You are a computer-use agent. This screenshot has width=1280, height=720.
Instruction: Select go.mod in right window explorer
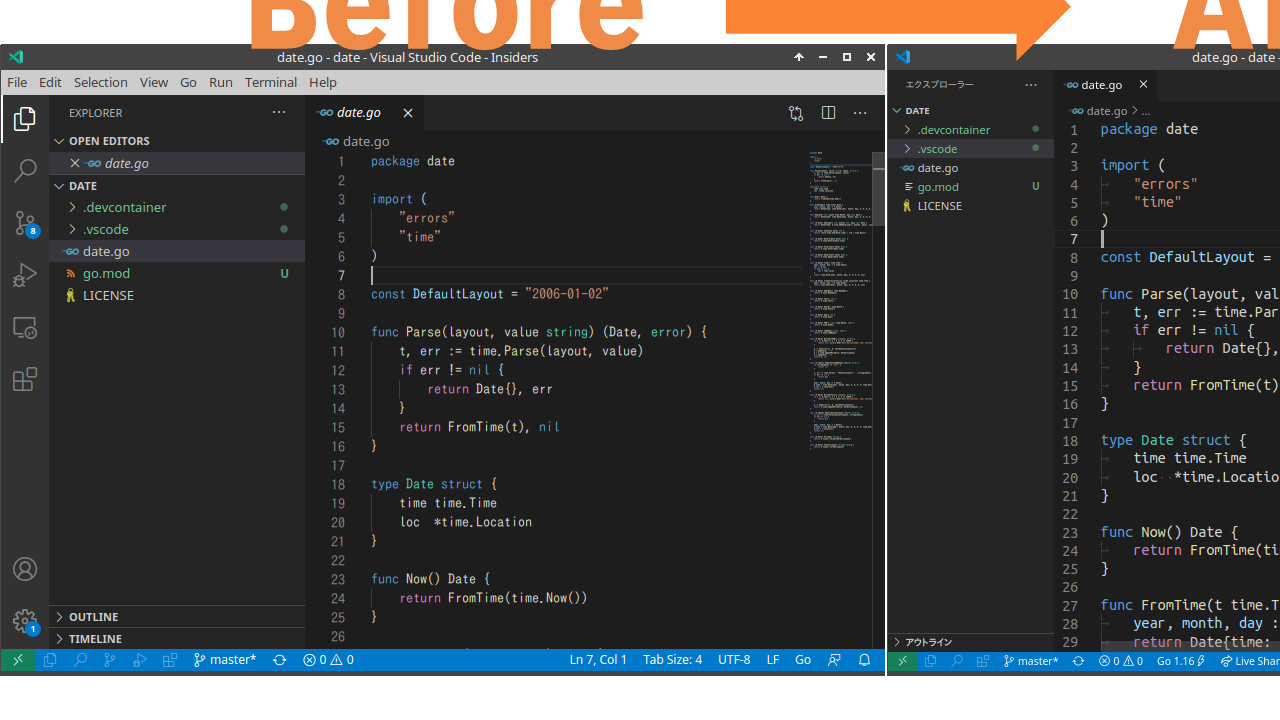(x=971, y=187)
